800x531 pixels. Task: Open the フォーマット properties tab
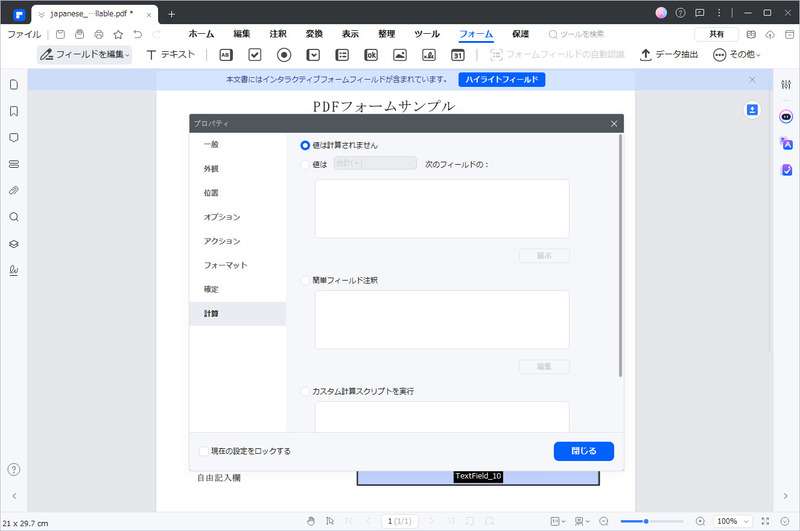pos(237,265)
